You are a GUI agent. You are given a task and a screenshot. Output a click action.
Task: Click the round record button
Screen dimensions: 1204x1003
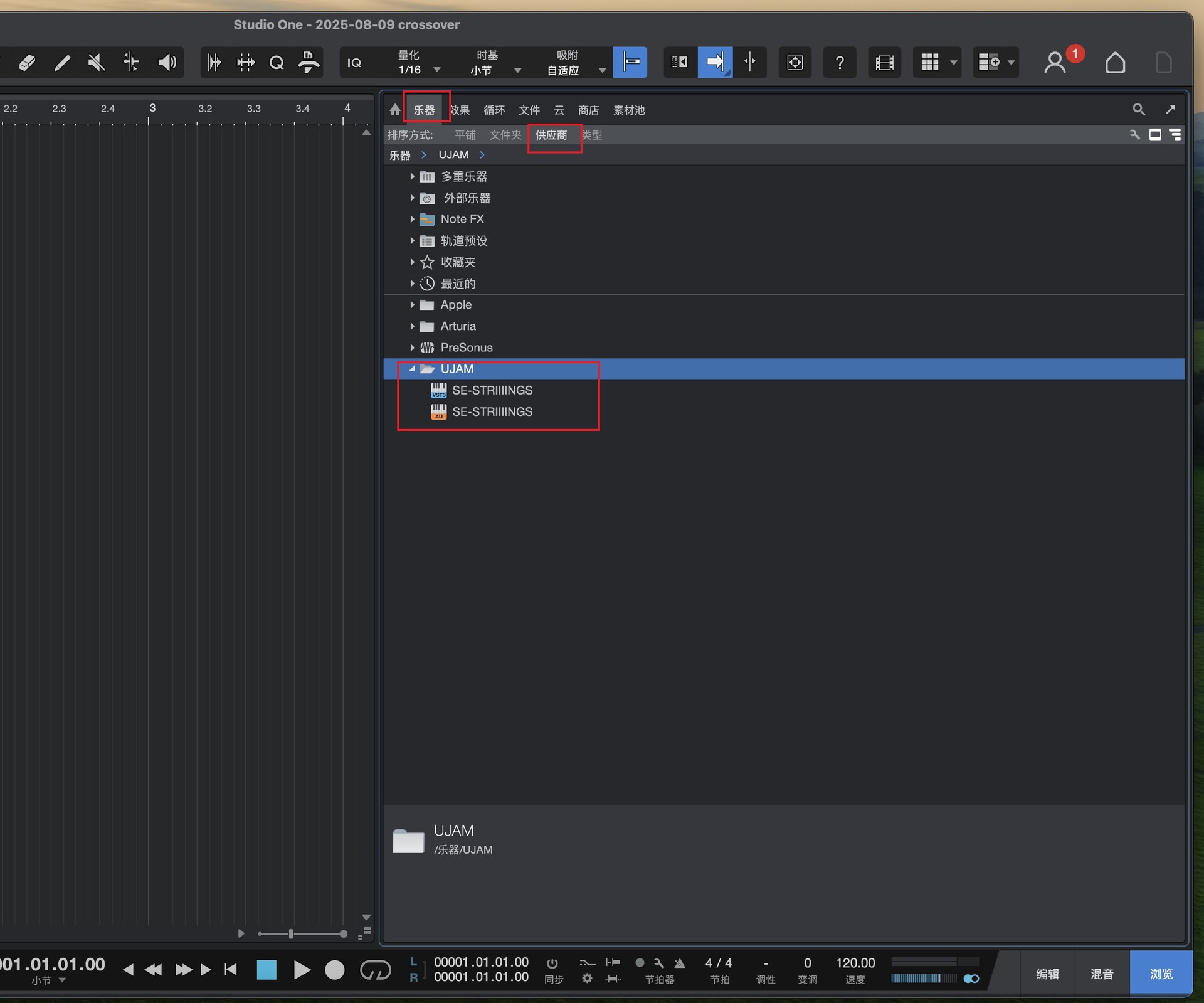point(335,970)
